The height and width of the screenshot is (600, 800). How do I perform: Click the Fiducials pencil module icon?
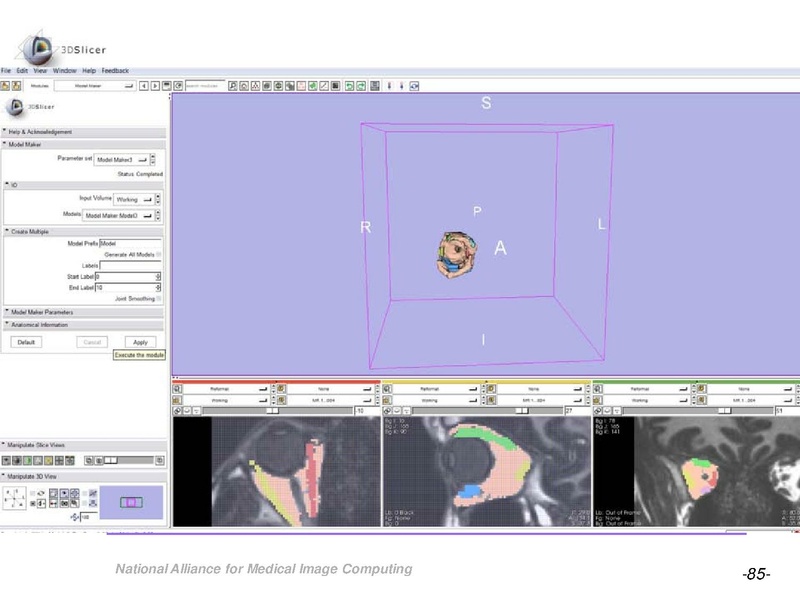(x=323, y=86)
